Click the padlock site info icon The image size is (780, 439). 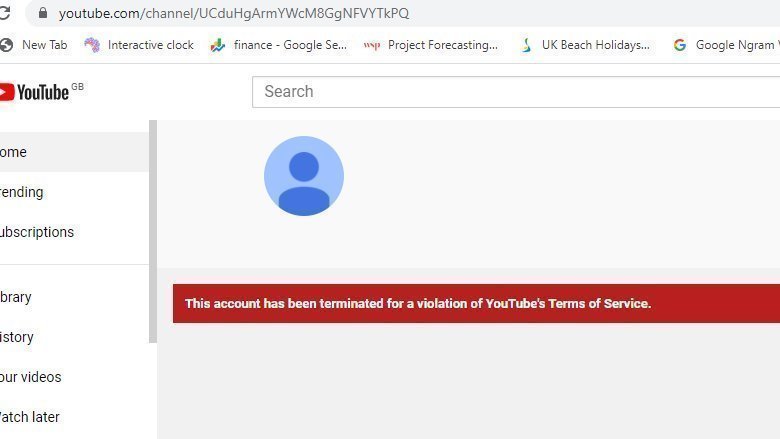coord(43,13)
